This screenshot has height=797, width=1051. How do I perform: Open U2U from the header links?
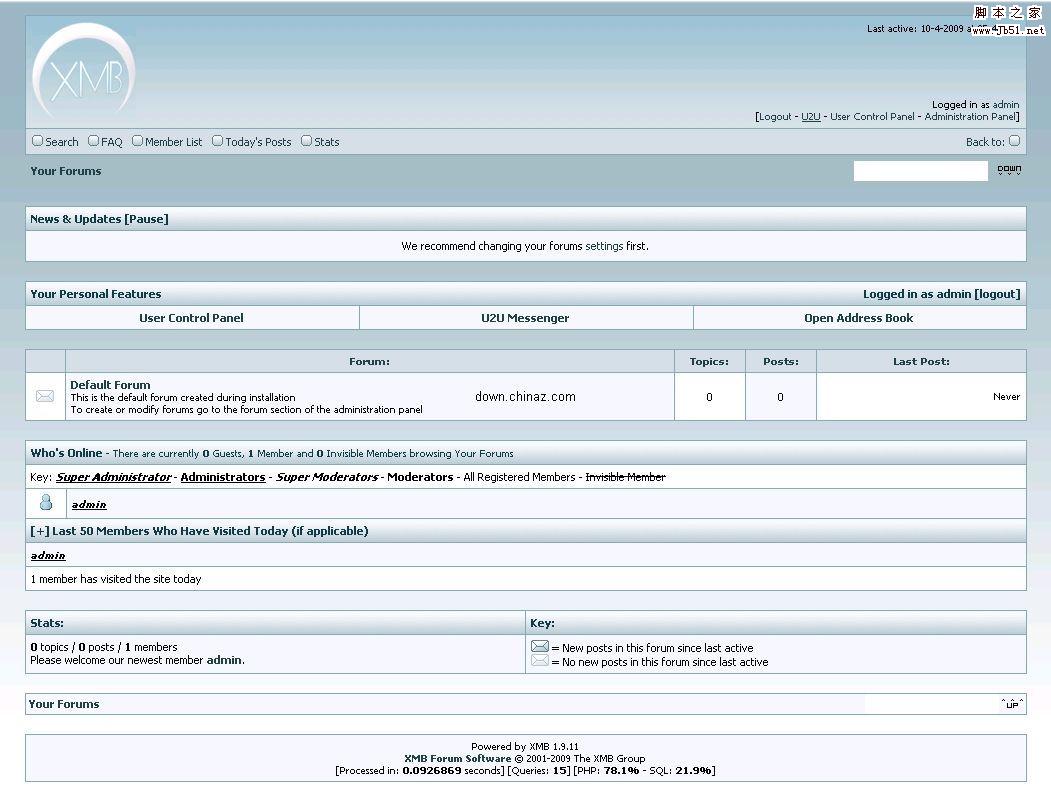click(811, 117)
